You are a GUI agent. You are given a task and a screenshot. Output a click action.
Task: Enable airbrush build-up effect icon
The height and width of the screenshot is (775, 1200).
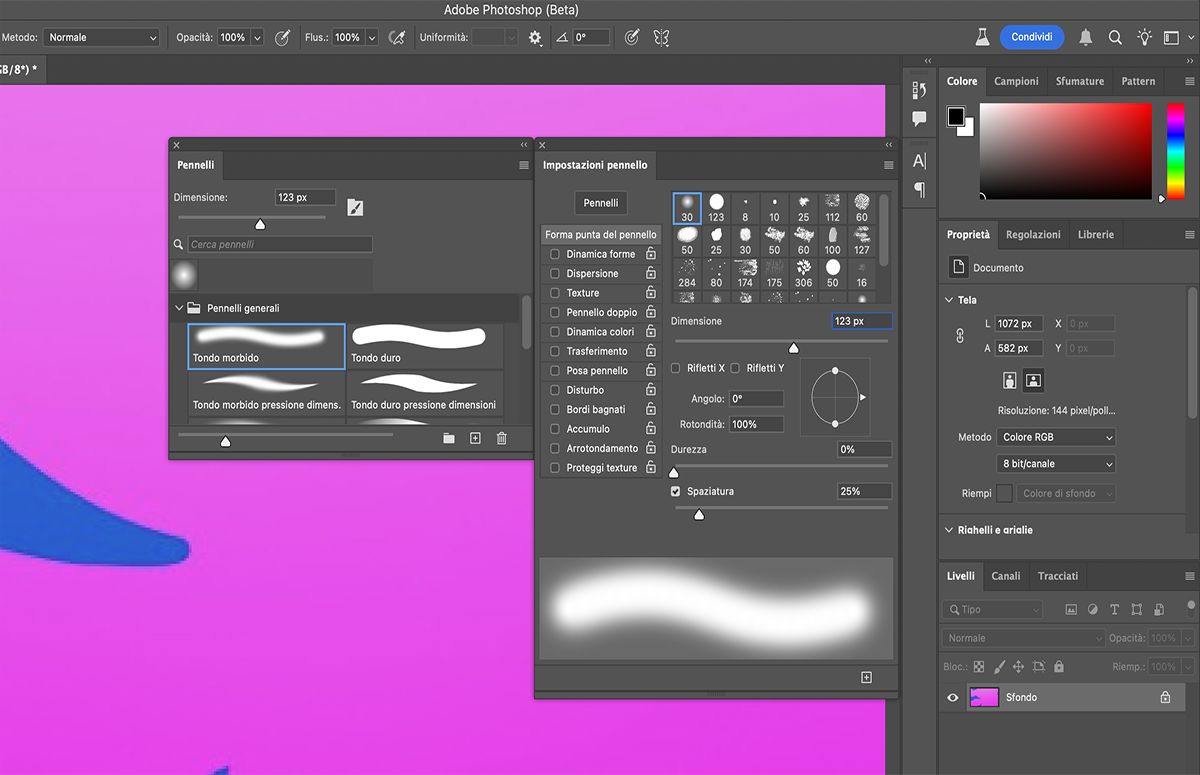(x=397, y=37)
